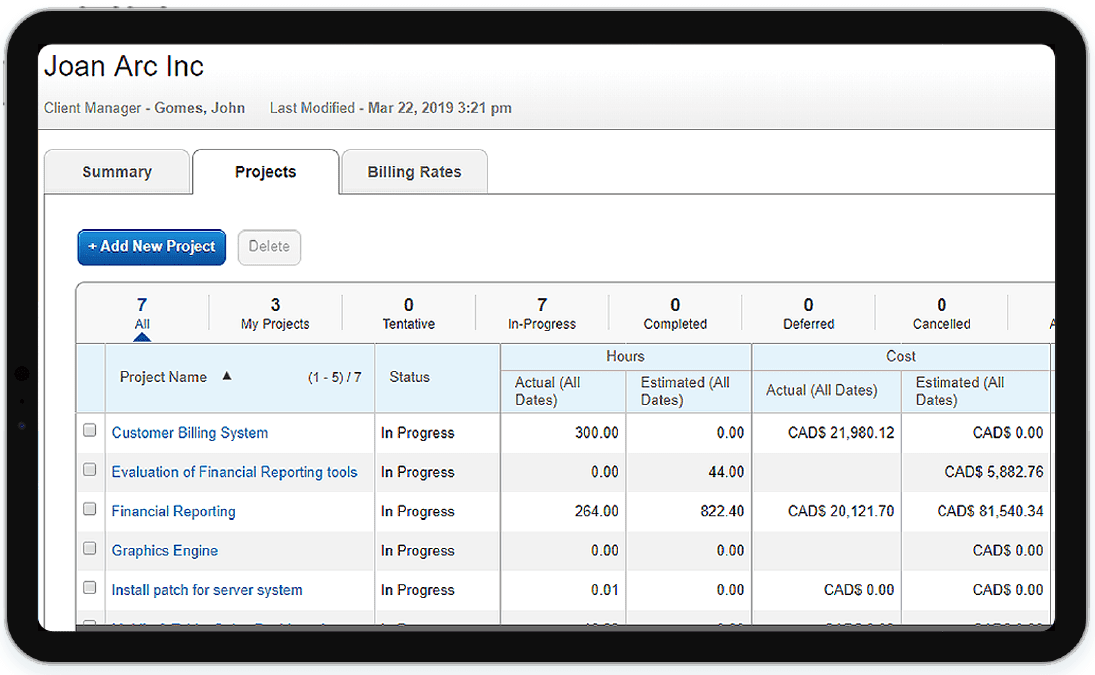Filter by Completed projects
This screenshot has height=675, width=1095.
[x=675, y=313]
